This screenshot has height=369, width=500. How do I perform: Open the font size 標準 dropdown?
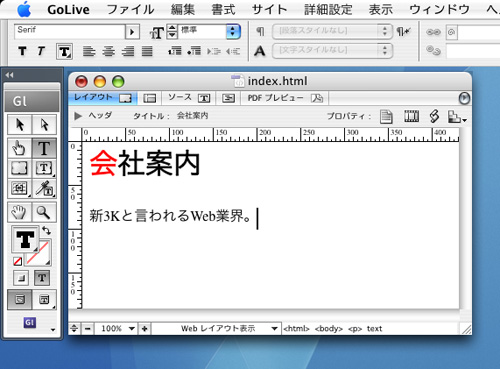click(210, 32)
